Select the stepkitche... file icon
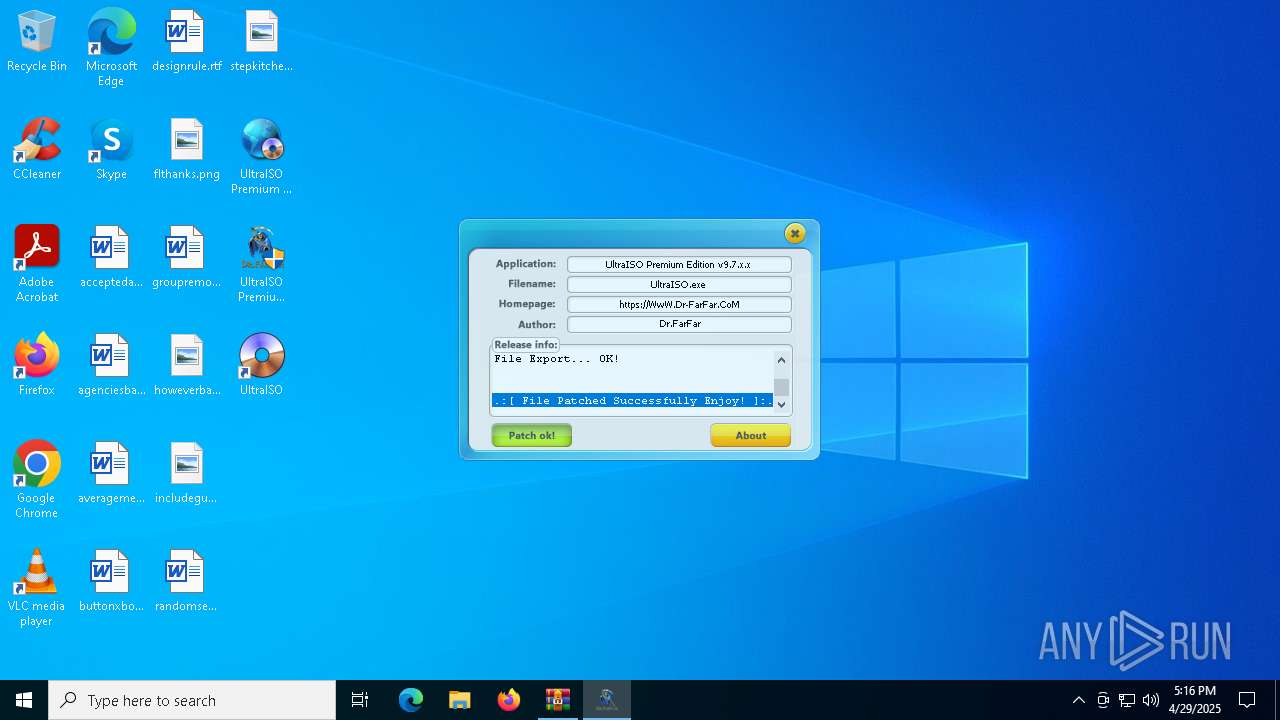The image size is (1280, 720). (261, 42)
